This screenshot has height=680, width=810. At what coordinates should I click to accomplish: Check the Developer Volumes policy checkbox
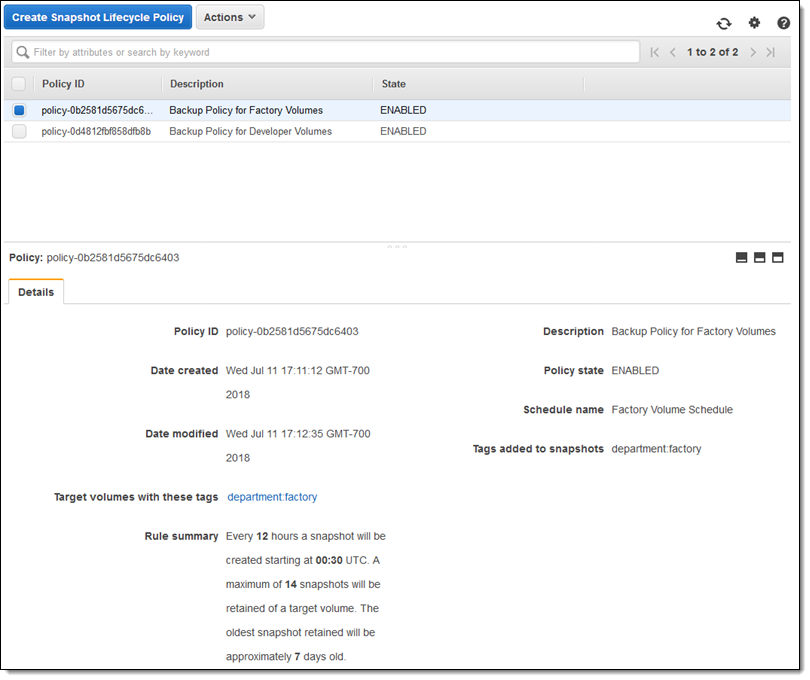click(19, 132)
